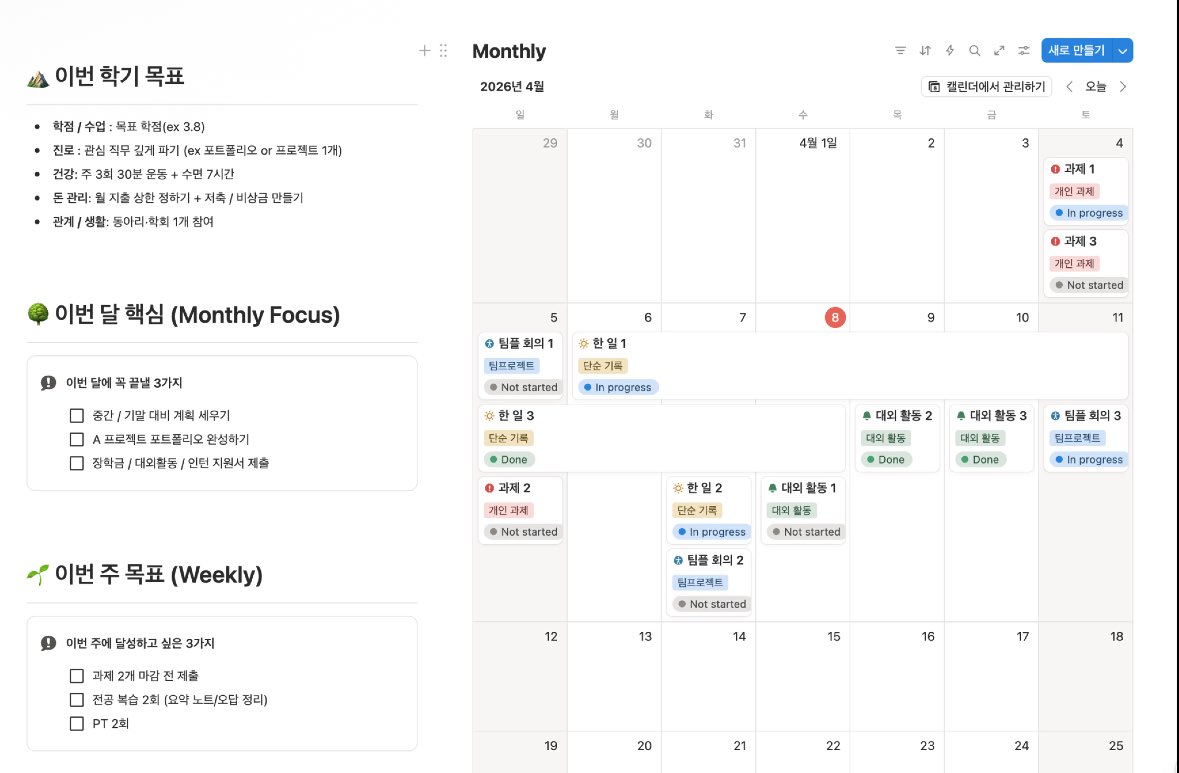Click the Done status on 한 일 3
This screenshot has width=1179, height=773.
[508, 459]
